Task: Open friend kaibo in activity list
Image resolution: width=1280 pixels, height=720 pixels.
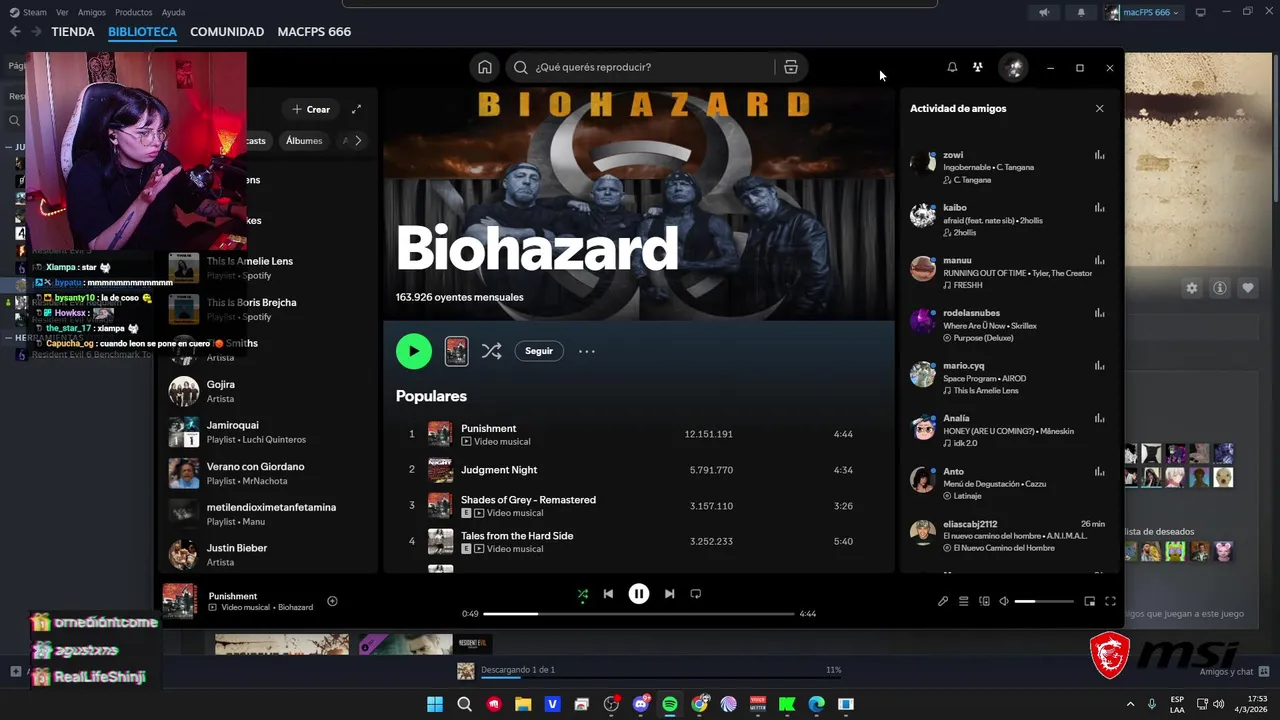Action: pyautogui.click(x=955, y=208)
